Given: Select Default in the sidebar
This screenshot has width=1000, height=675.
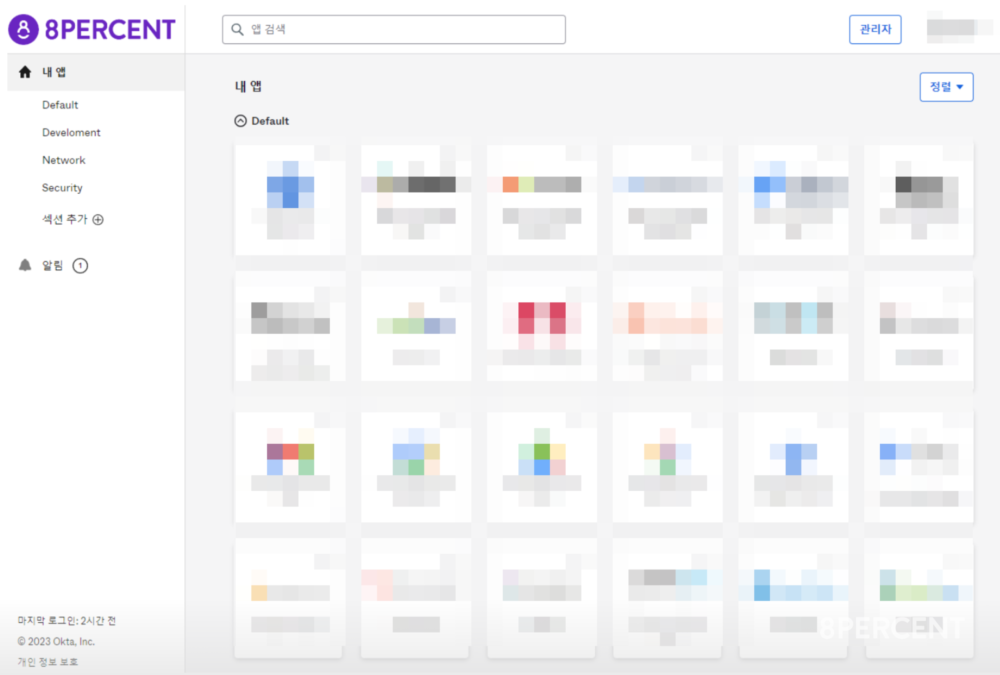Looking at the screenshot, I should (x=60, y=105).
